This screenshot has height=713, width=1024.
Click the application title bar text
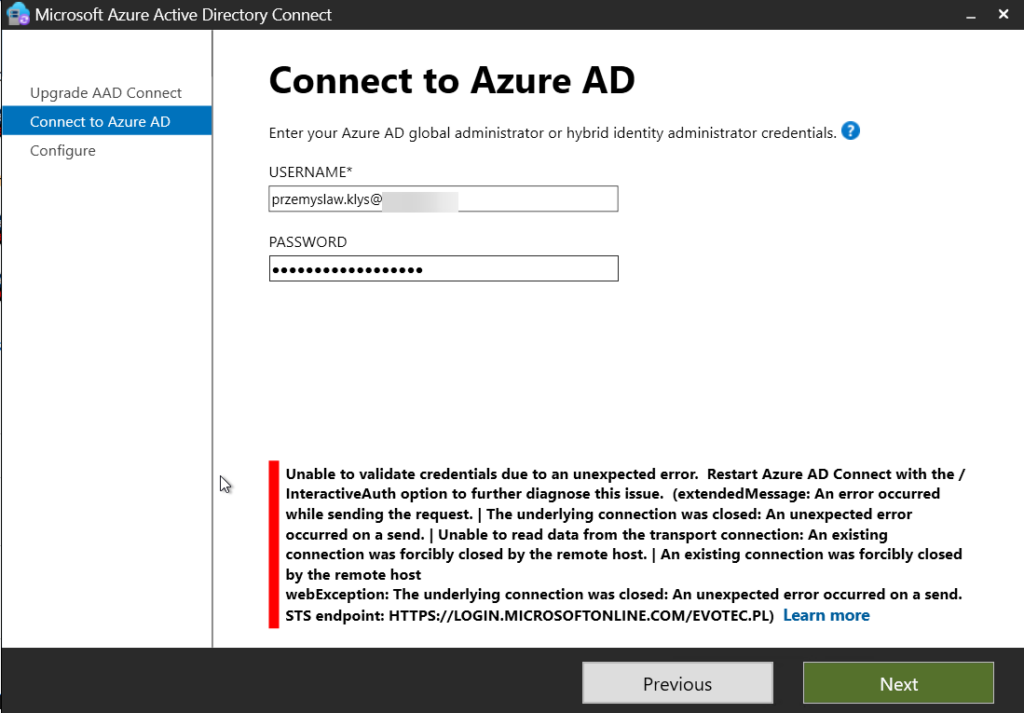pos(176,14)
